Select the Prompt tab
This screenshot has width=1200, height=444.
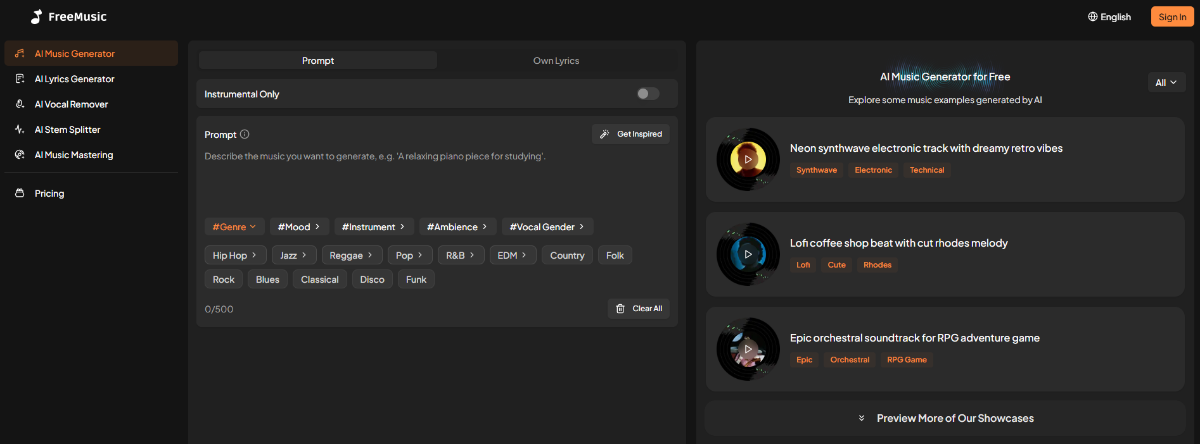[318, 61]
